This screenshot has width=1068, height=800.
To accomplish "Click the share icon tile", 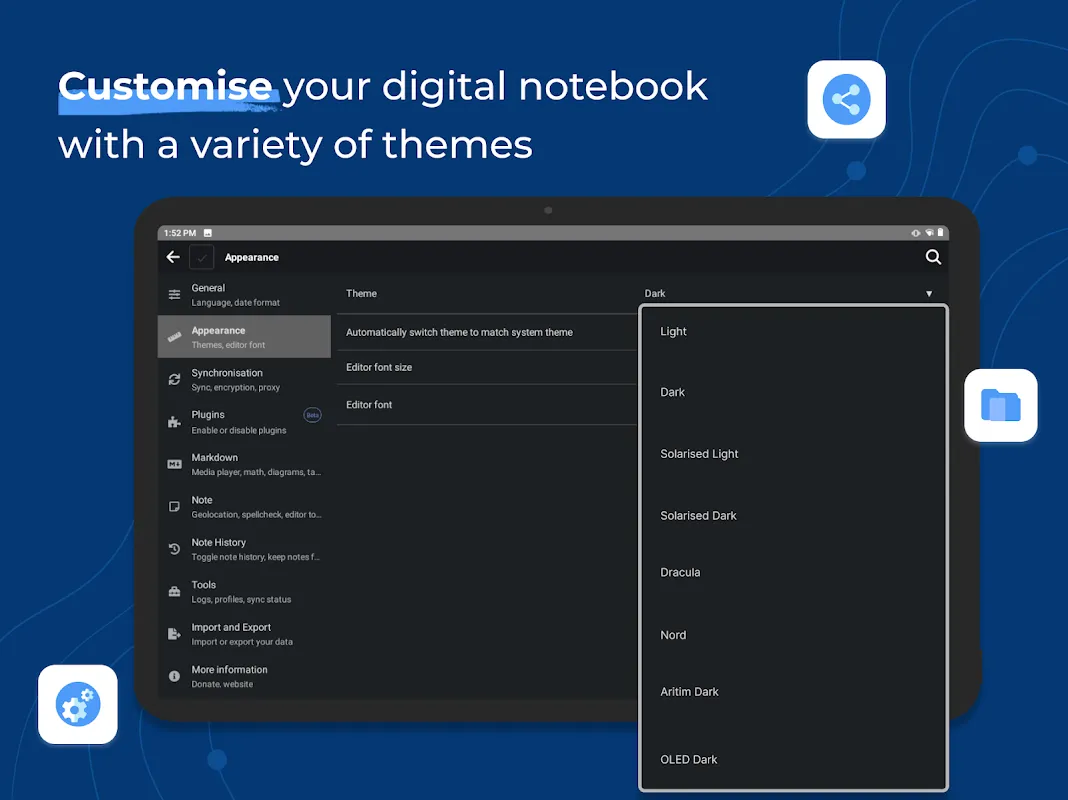I will tap(846, 99).
